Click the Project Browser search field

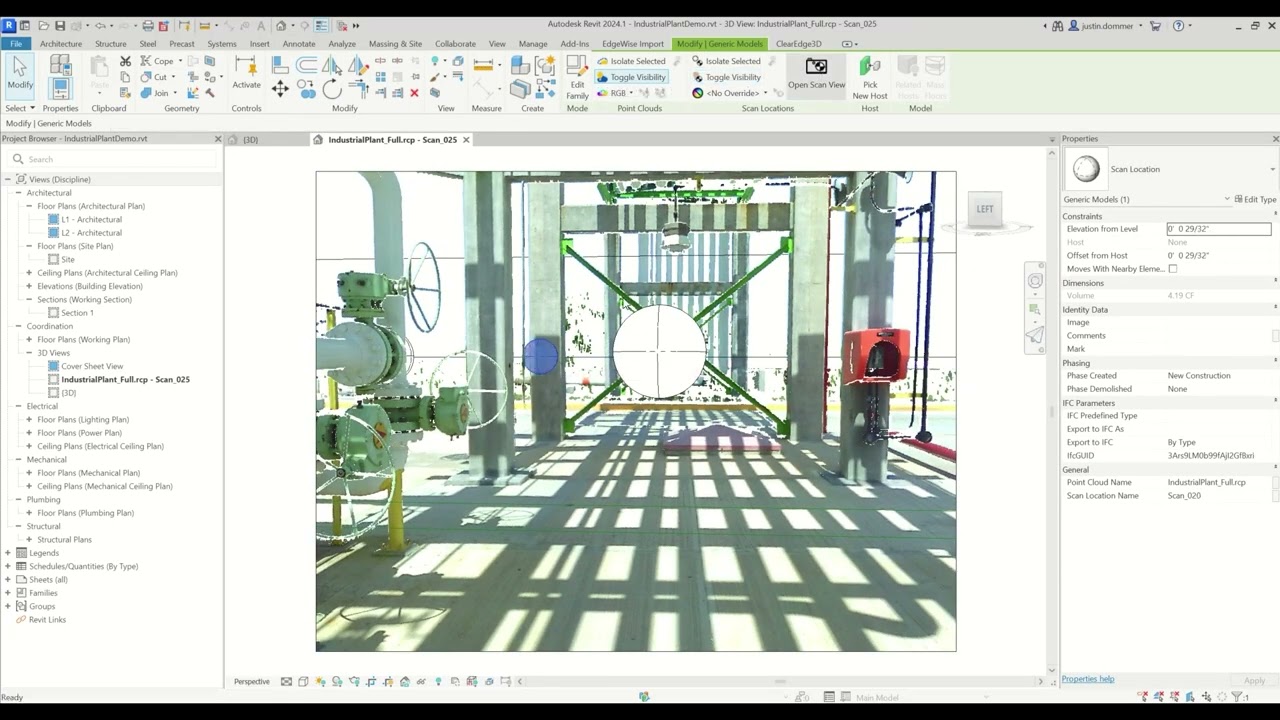pyautogui.click(x=110, y=159)
